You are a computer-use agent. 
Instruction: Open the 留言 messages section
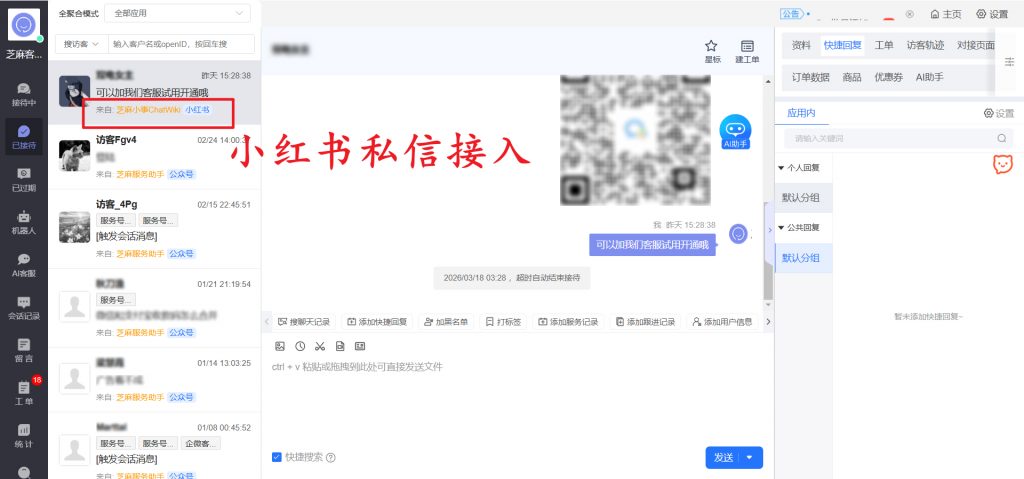(x=24, y=351)
